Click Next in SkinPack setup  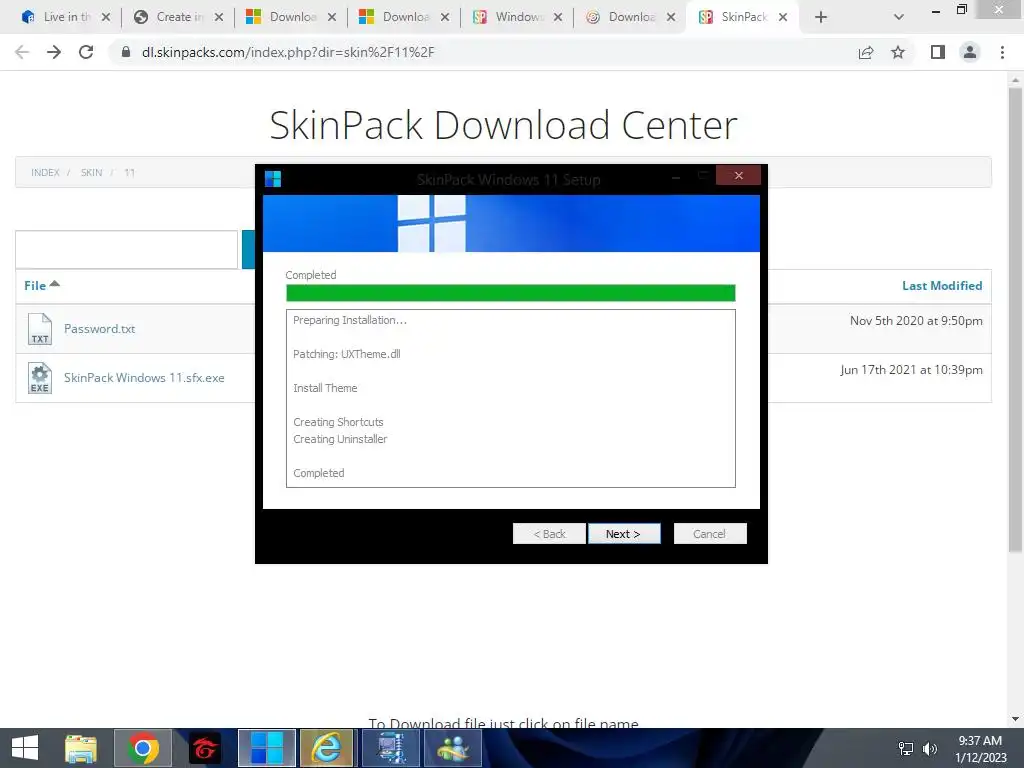click(624, 534)
